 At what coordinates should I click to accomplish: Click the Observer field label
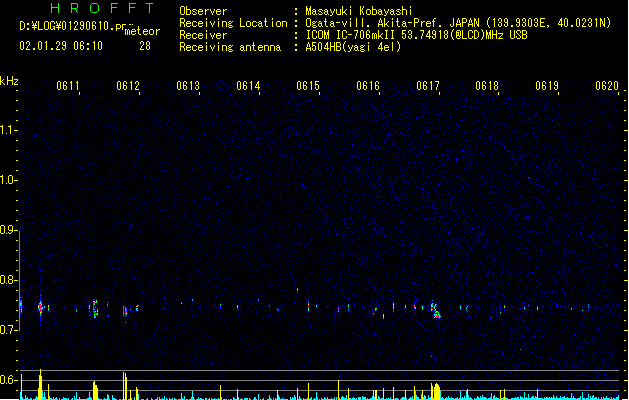click(203, 11)
